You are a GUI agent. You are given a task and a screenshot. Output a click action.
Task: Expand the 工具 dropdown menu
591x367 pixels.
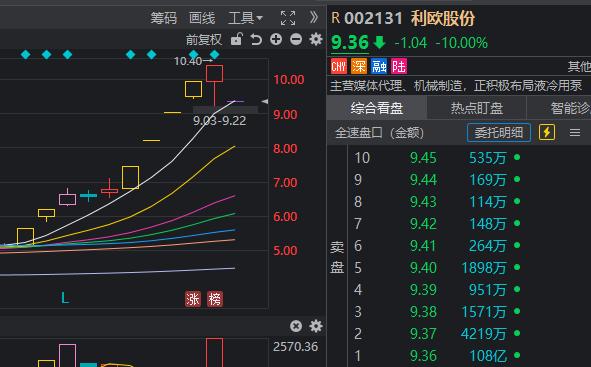click(245, 18)
